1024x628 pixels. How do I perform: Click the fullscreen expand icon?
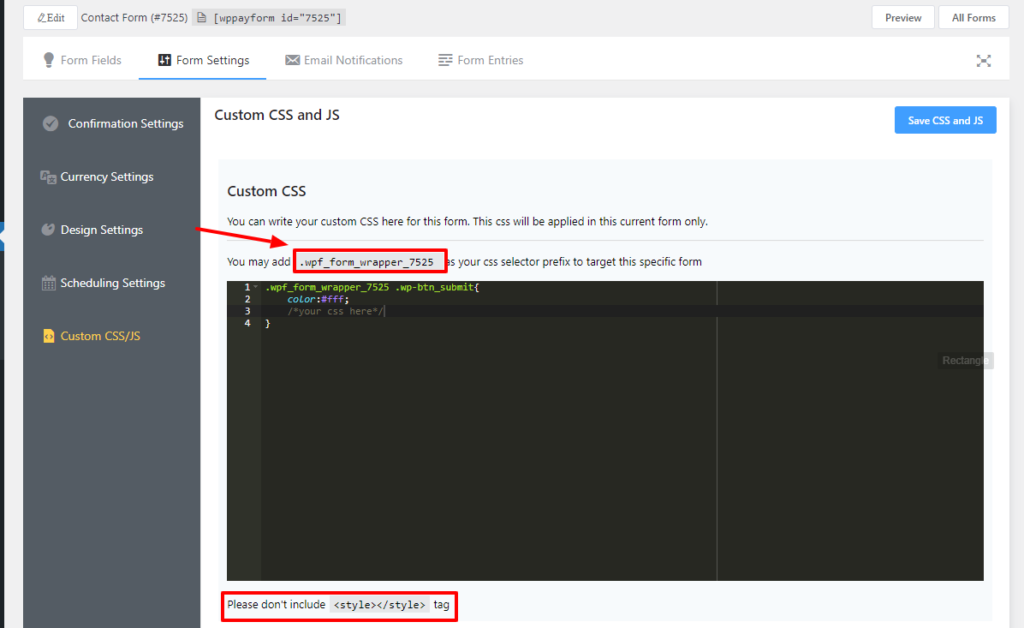pos(983,60)
